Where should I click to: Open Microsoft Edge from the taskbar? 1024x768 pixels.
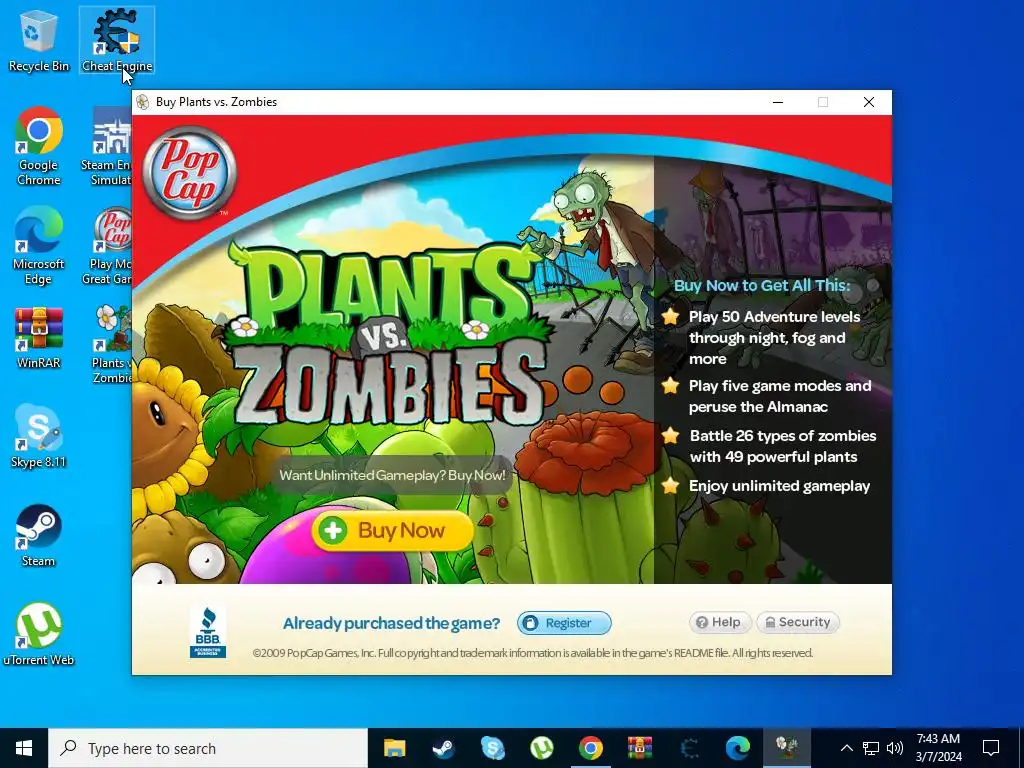point(737,748)
